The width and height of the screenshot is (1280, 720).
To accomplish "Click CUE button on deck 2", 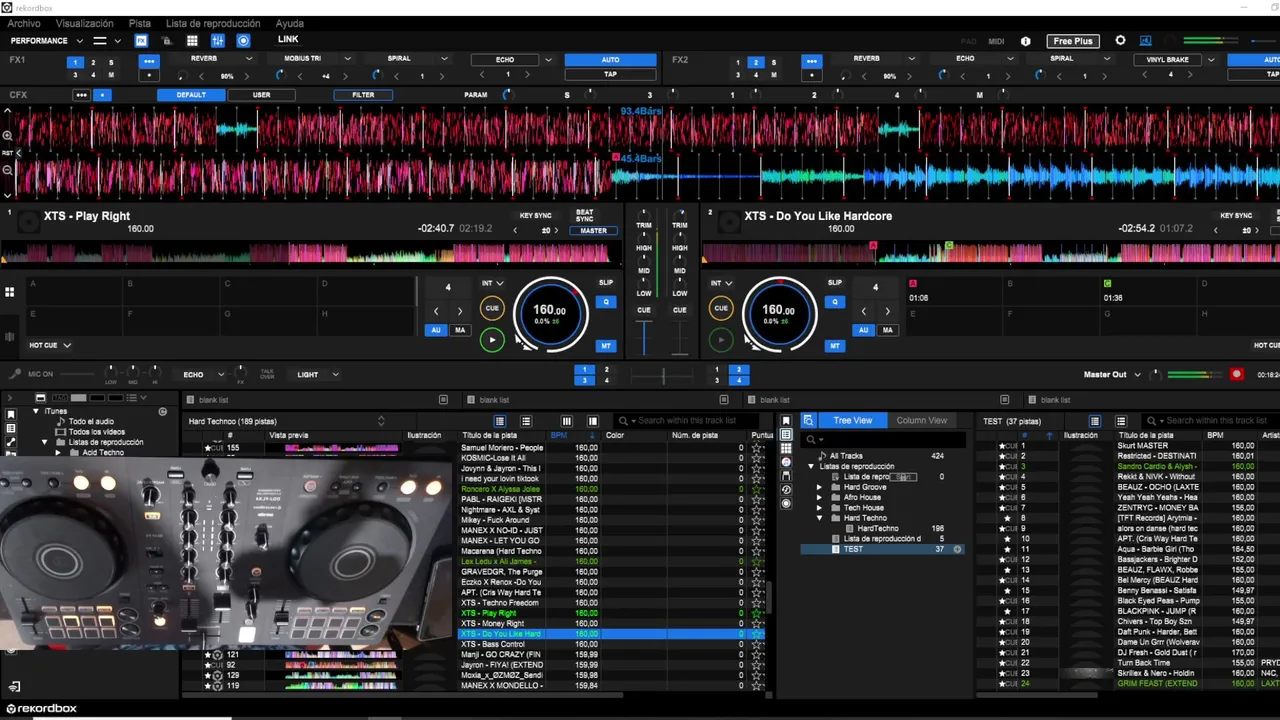I will (x=721, y=309).
